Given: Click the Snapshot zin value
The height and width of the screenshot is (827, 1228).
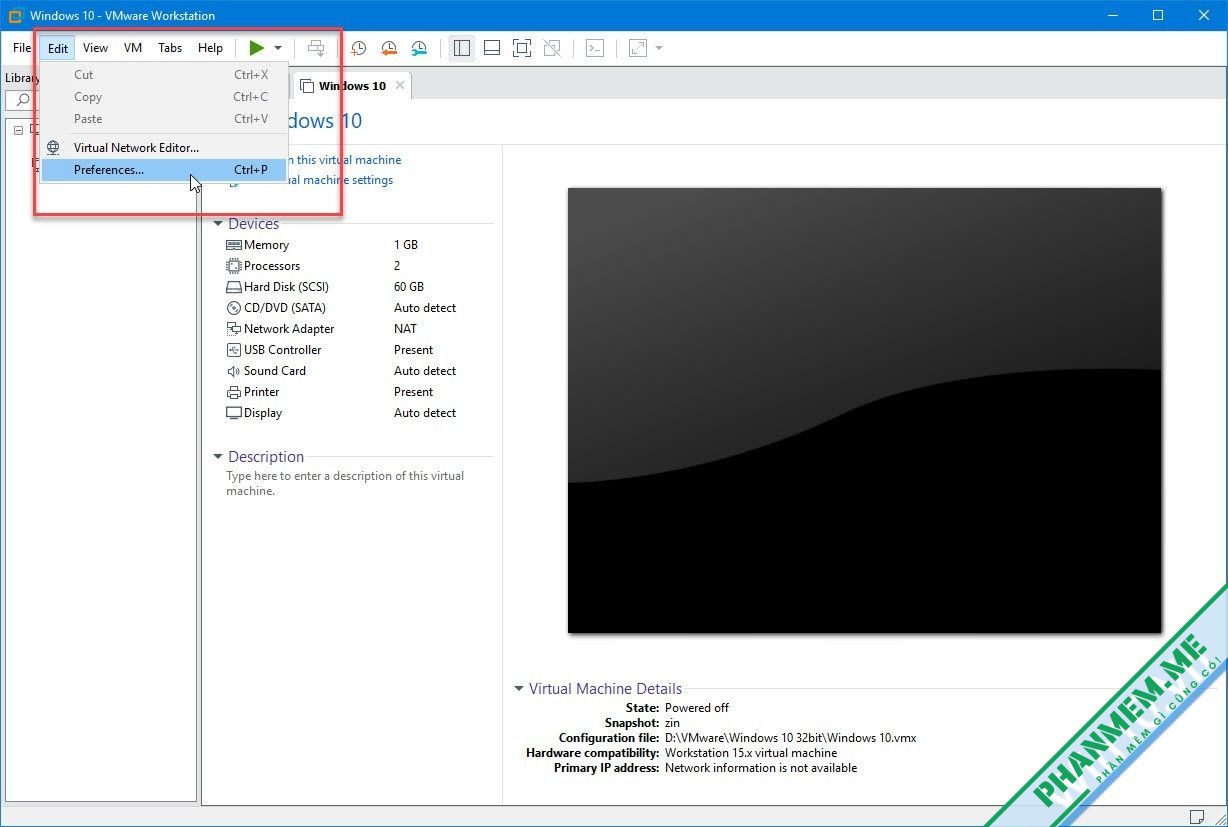Looking at the screenshot, I should click(672, 723).
